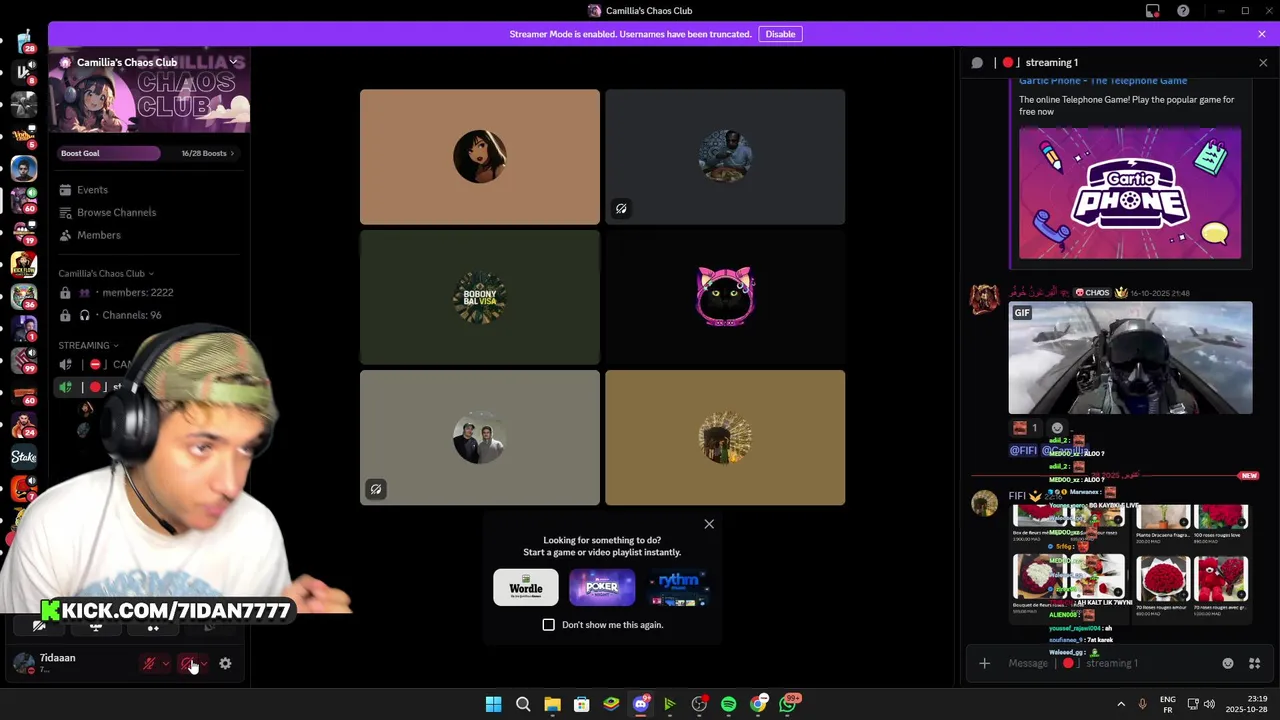Viewport: 1280px width, 720px height.
Task: Open input device options arrow beside microphone
Action: point(165,663)
